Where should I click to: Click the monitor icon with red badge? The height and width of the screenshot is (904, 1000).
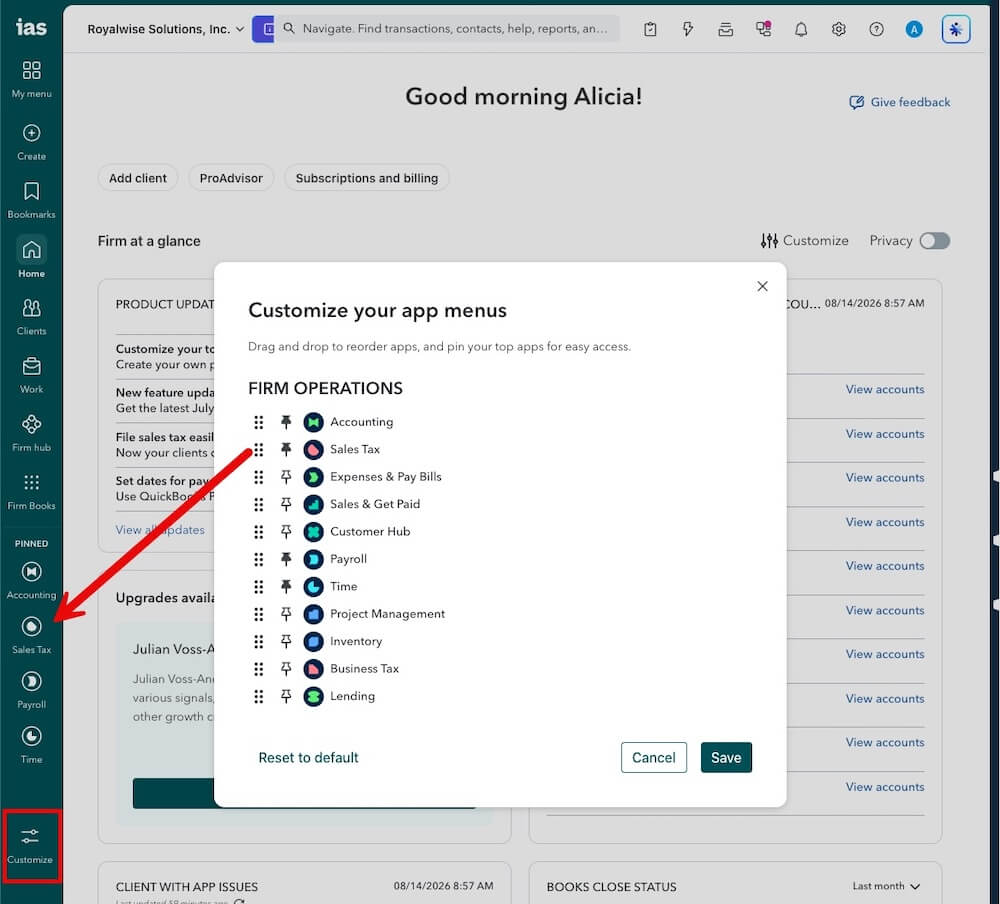pyautogui.click(x=763, y=29)
